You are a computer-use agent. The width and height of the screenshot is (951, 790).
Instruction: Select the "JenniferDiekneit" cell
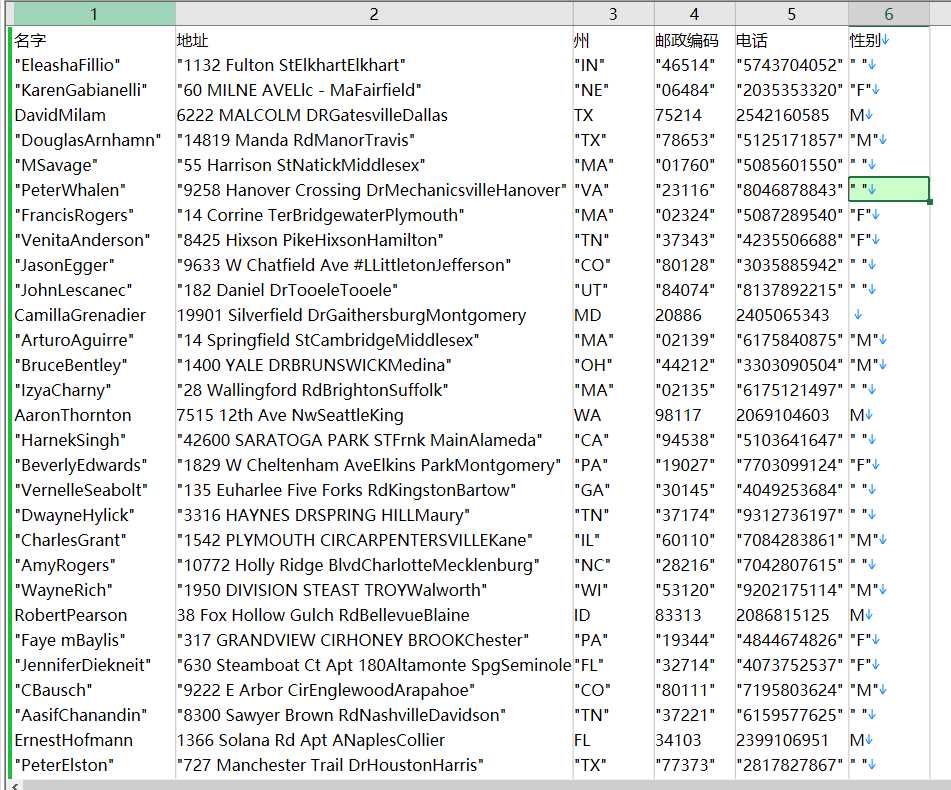[x=93, y=666]
